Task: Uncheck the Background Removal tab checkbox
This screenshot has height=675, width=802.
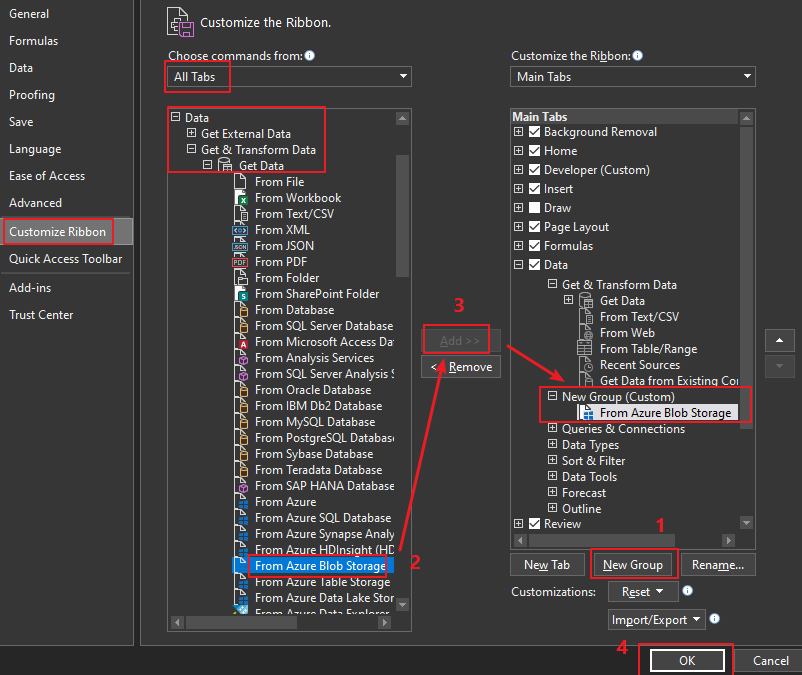Action: coord(534,132)
